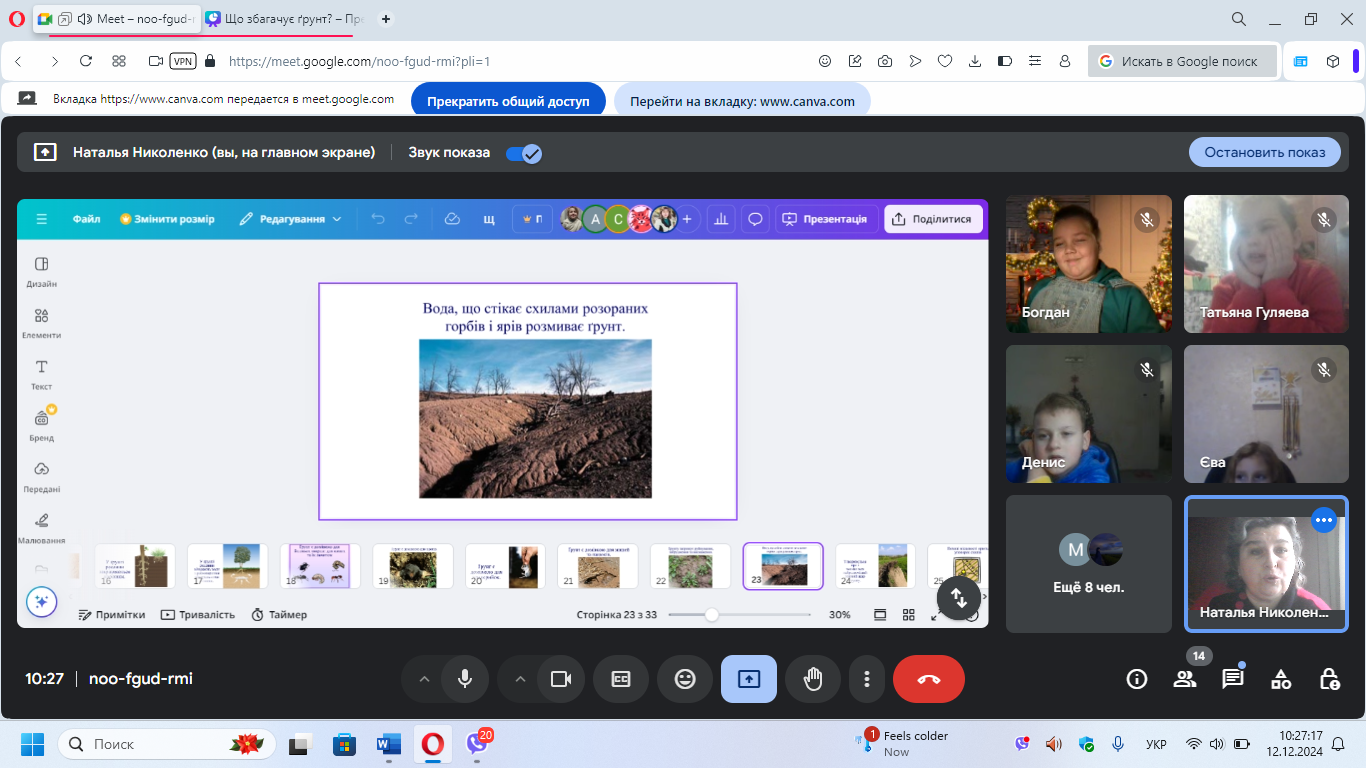Click Искать в Google поиск field
The width and height of the screenshot is (1366, 768).
[1182, 61]
